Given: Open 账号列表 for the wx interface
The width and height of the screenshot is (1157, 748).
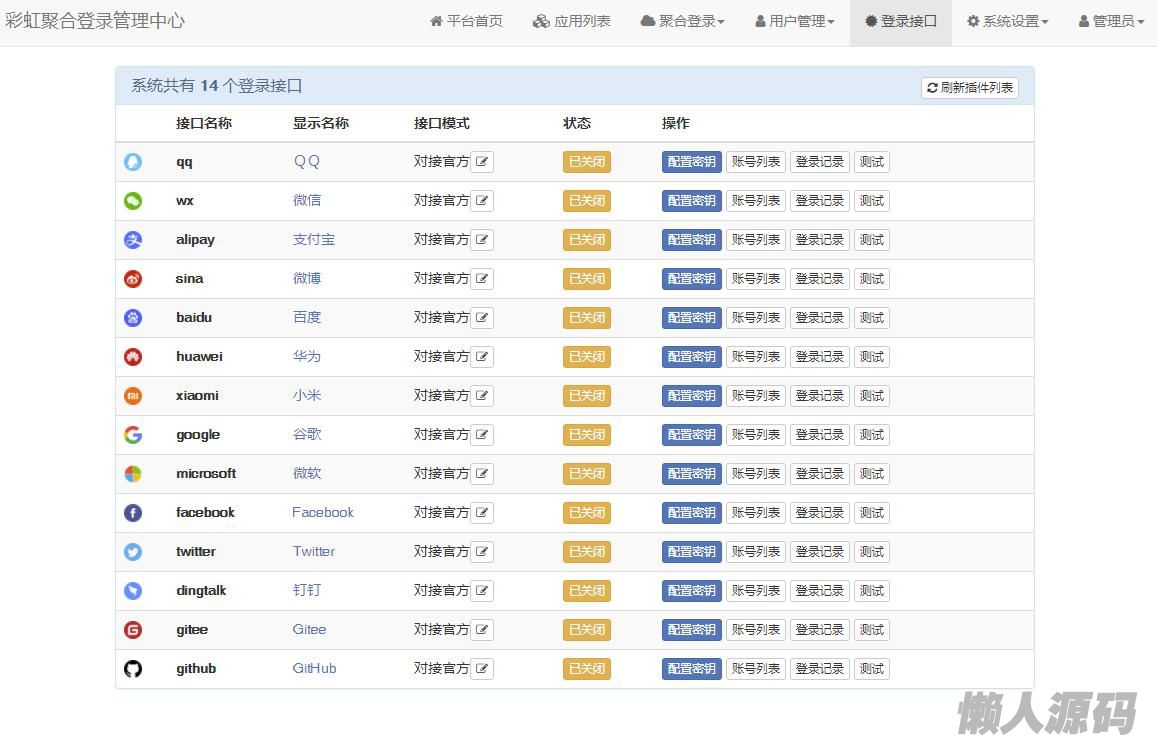Looking at the screenshot, I should [756, 201].
